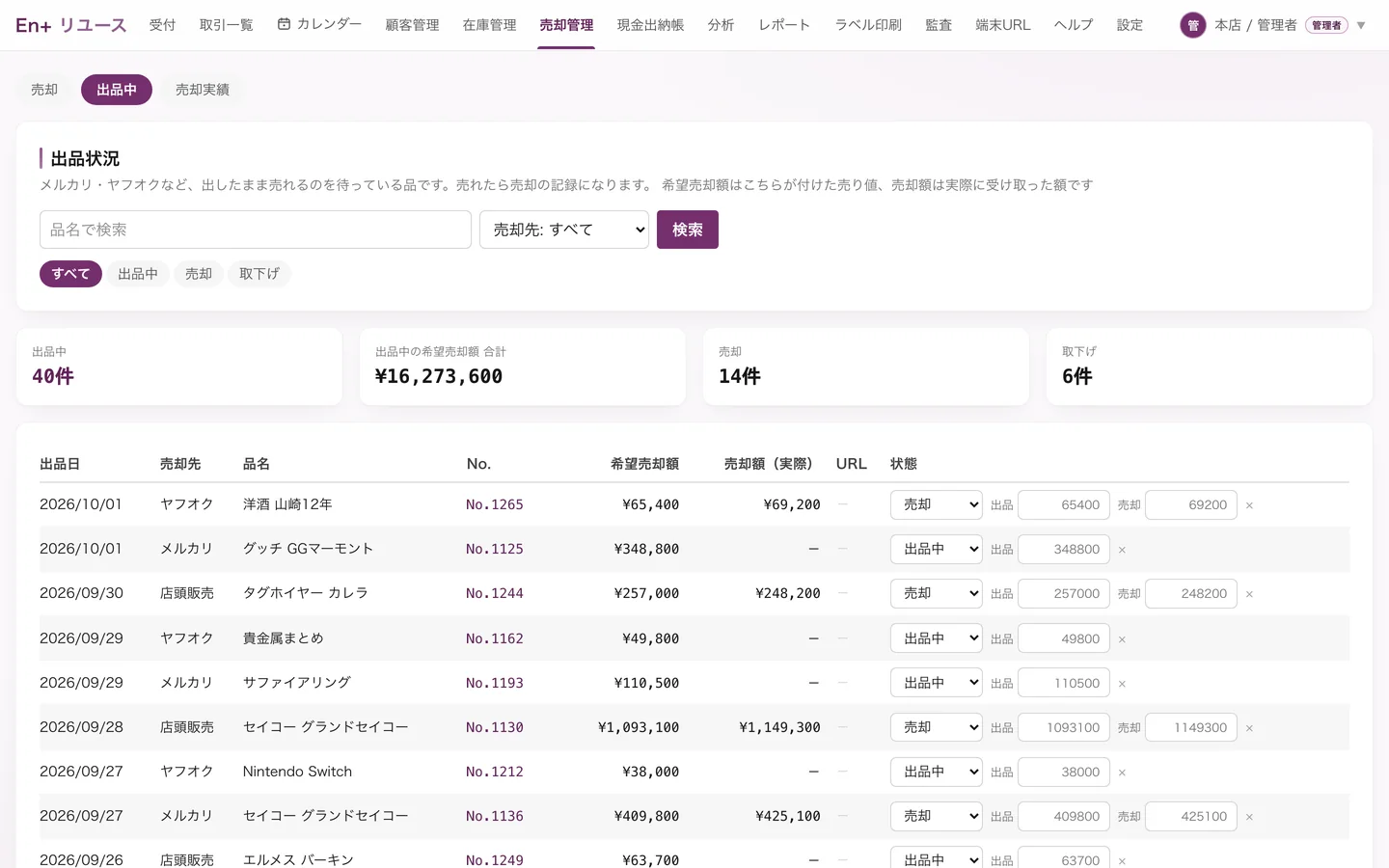
Task: Filter list by 売却 status chip
Action: coord(199,274)
